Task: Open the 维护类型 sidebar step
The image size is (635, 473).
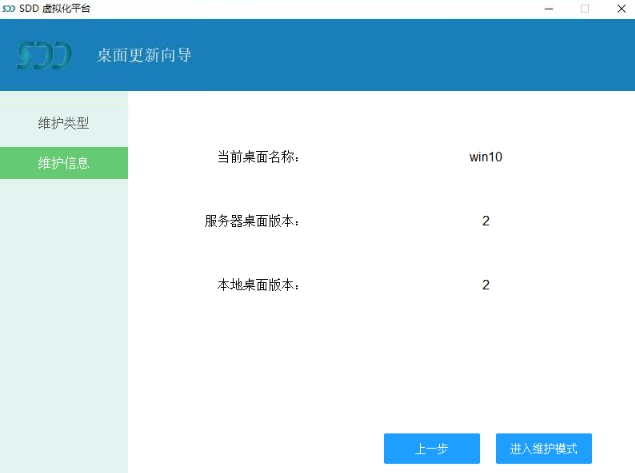Action: pyautogui.click(x=64, y=123)
